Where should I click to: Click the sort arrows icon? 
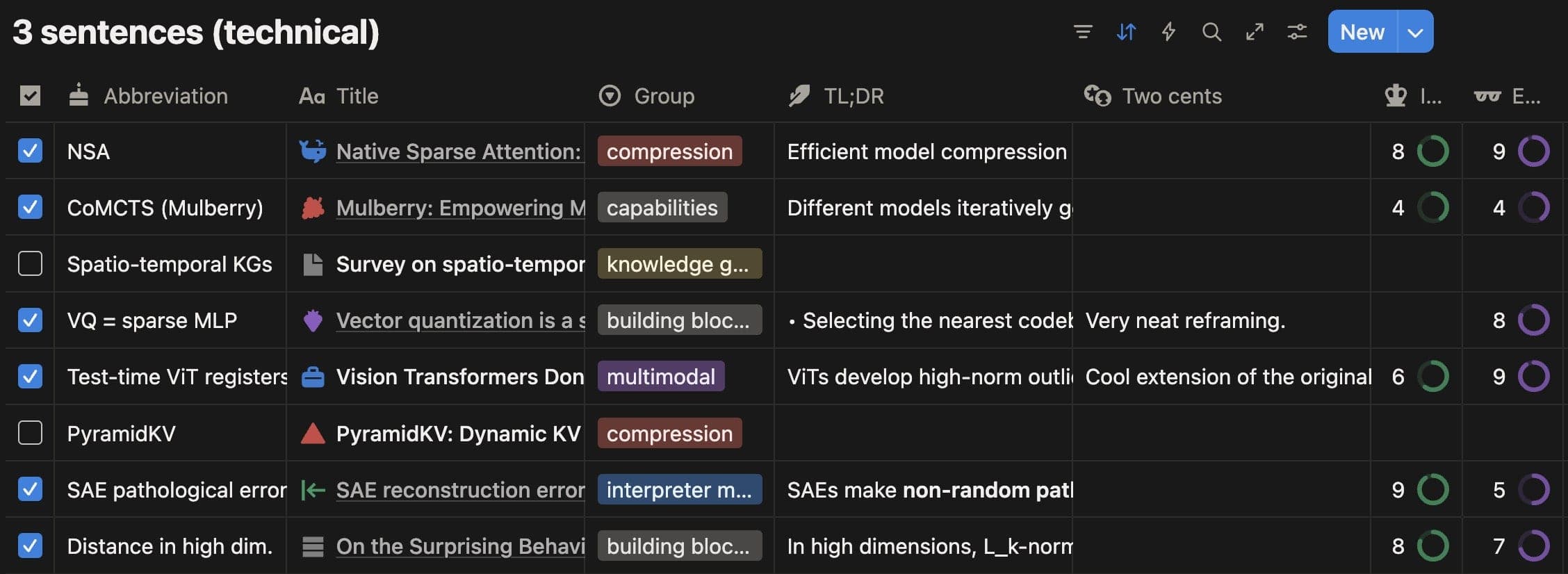1126,32
